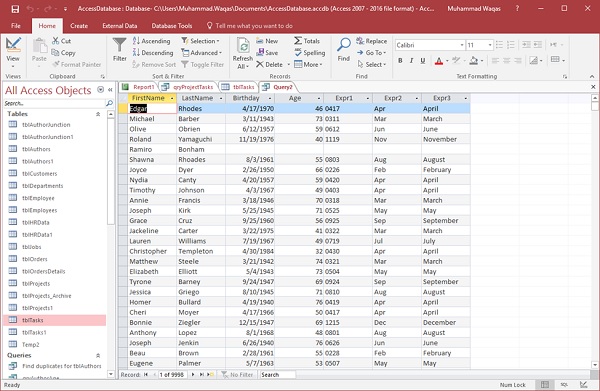This screenshot has width=600, height=391.
Task: Collapse the Tables group in navigation pane
Action: tap(98, 114)
